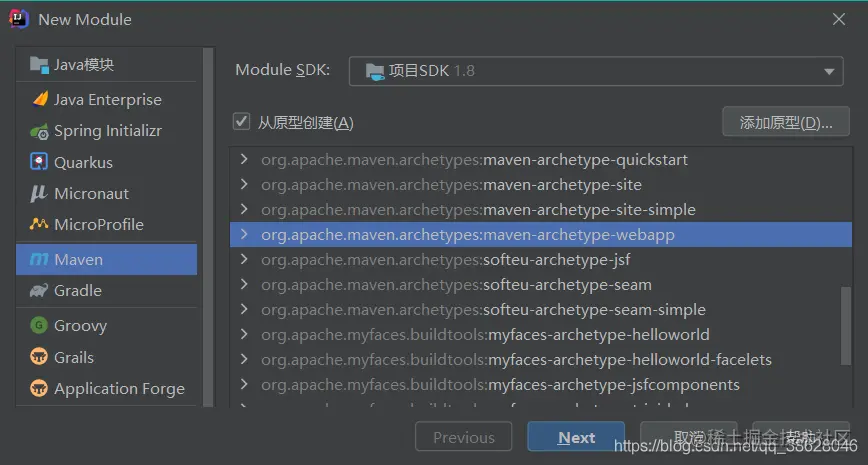Click the MicroProfile icon
Screen dimensions: 868x465
(x=39, y=224)
